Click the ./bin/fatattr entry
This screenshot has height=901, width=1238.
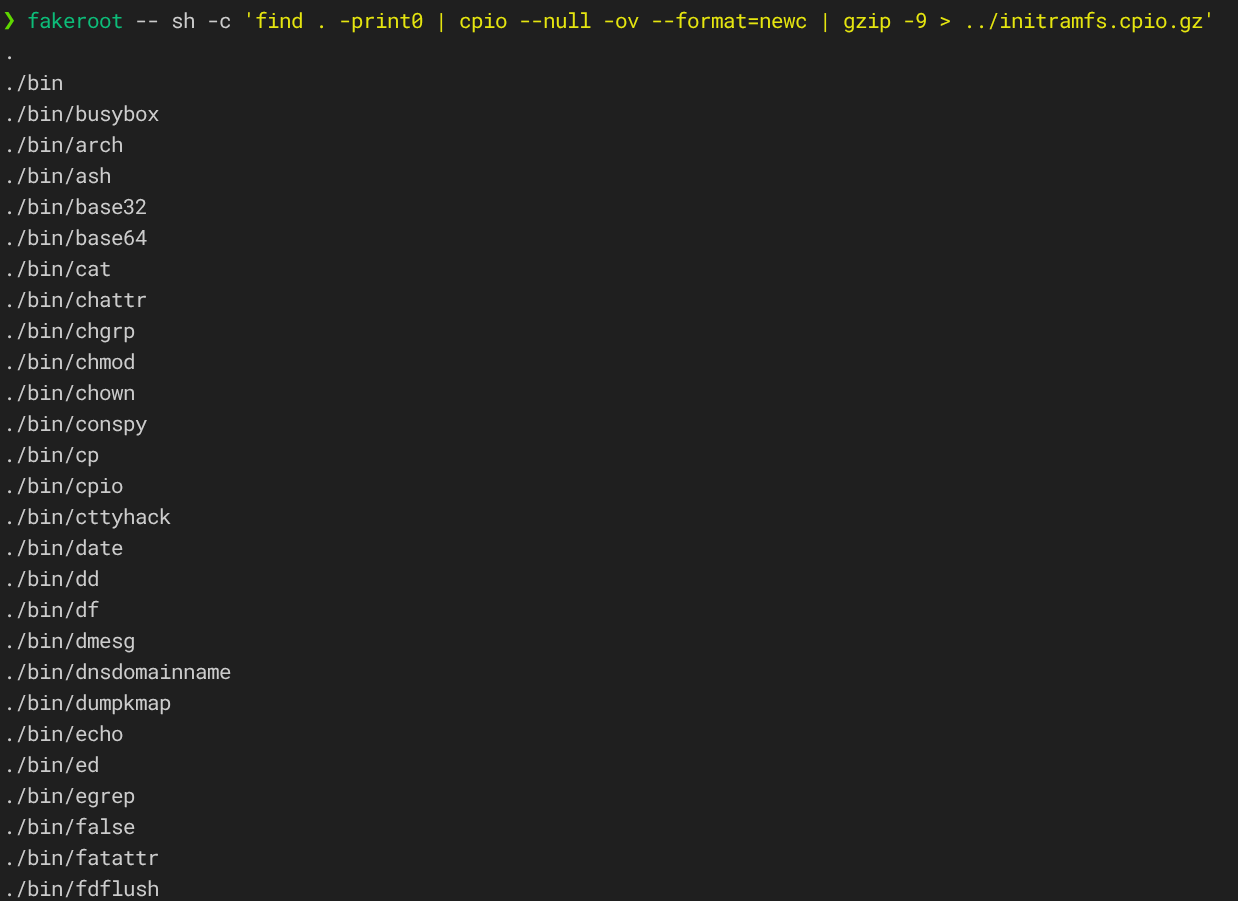click(82, 858)
